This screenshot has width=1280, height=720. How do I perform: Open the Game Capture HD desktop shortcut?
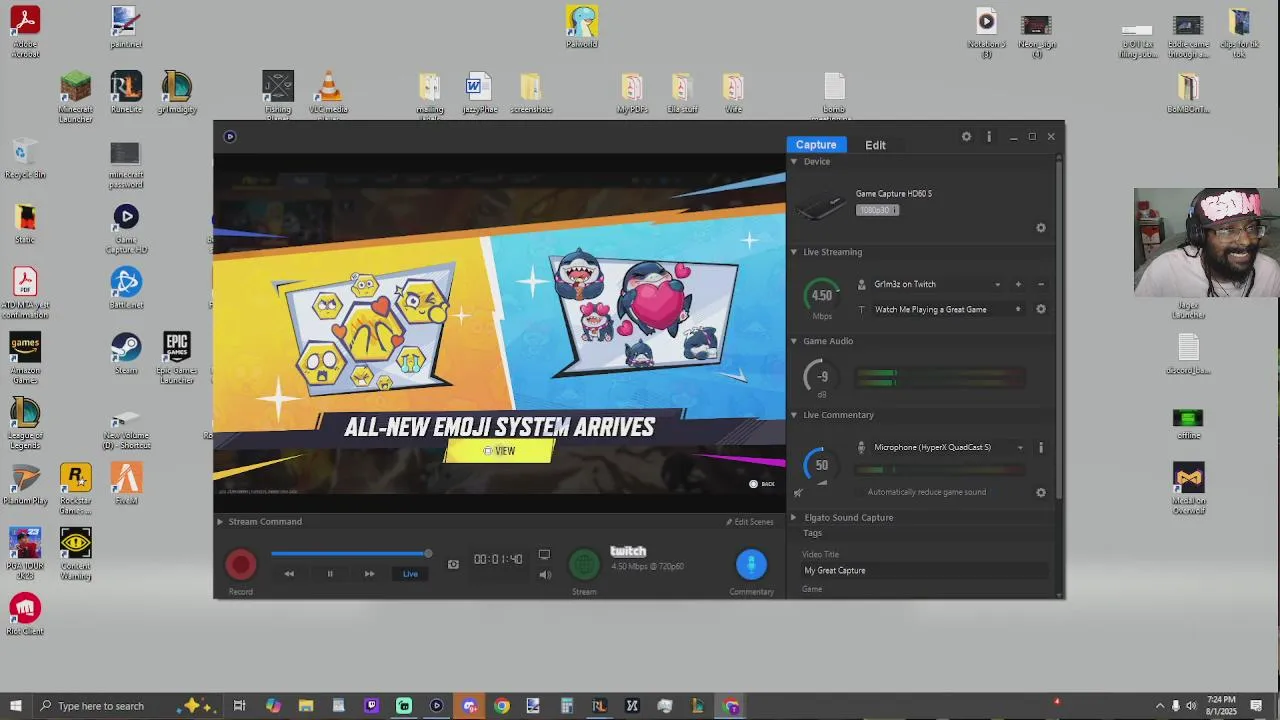click(126, 230)
